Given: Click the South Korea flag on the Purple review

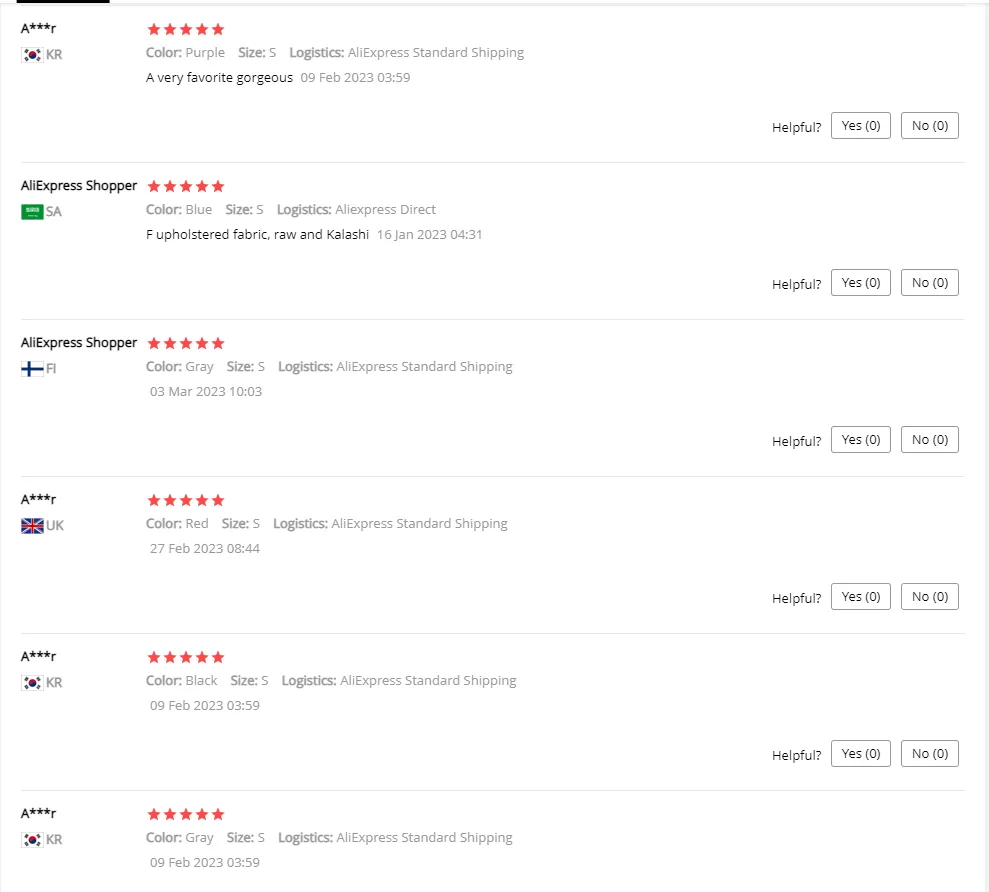Looking at the screenshot, I should 32,55.
